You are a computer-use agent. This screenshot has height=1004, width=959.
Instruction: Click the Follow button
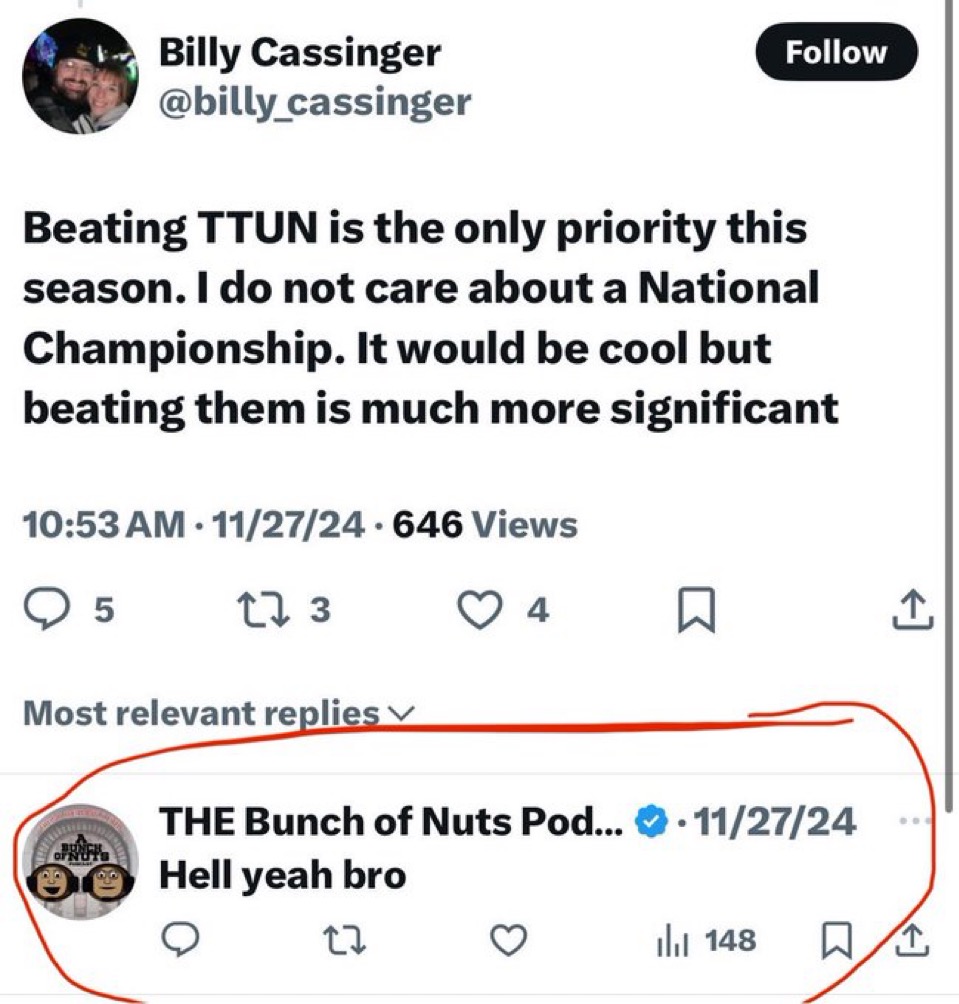click(836, 53)
